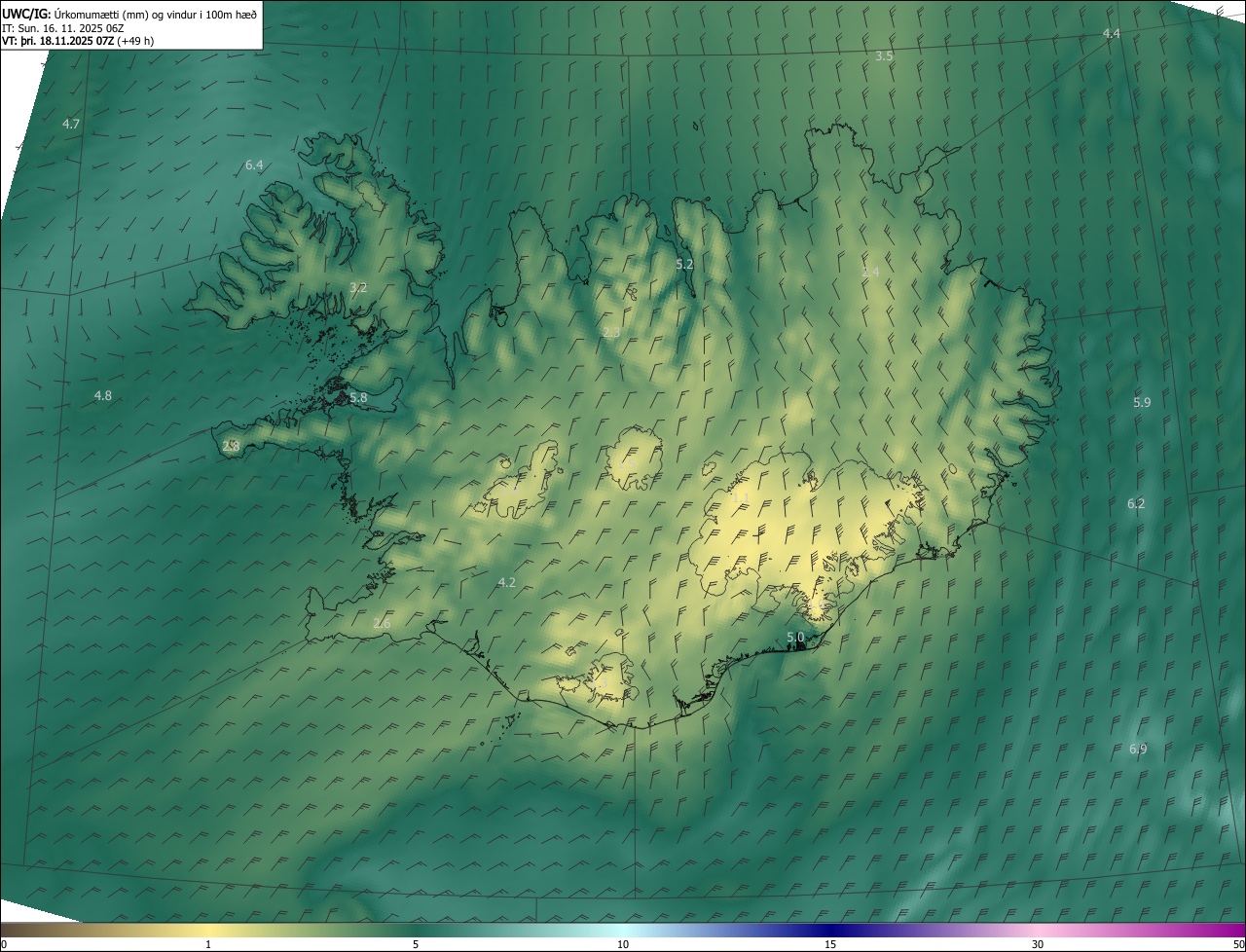Click the 6.2 value on the map
This screenshot has width=1246, height=952.
[x=1136, y=503]
